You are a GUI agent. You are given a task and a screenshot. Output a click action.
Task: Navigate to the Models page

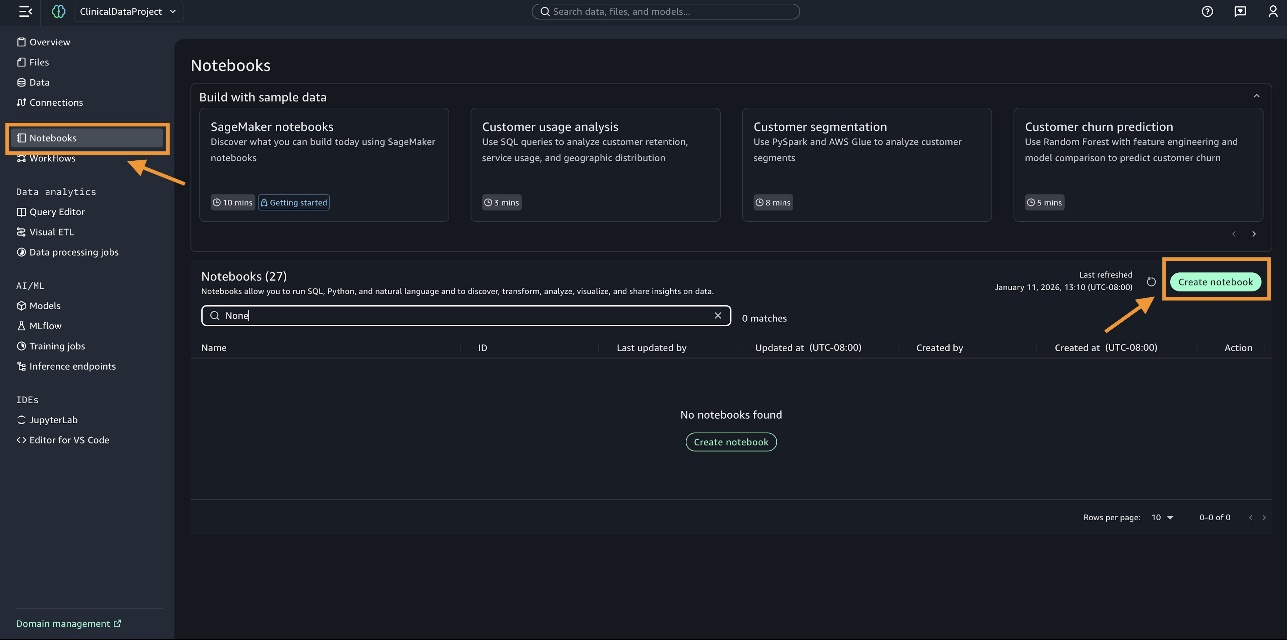tap(45, 306)
